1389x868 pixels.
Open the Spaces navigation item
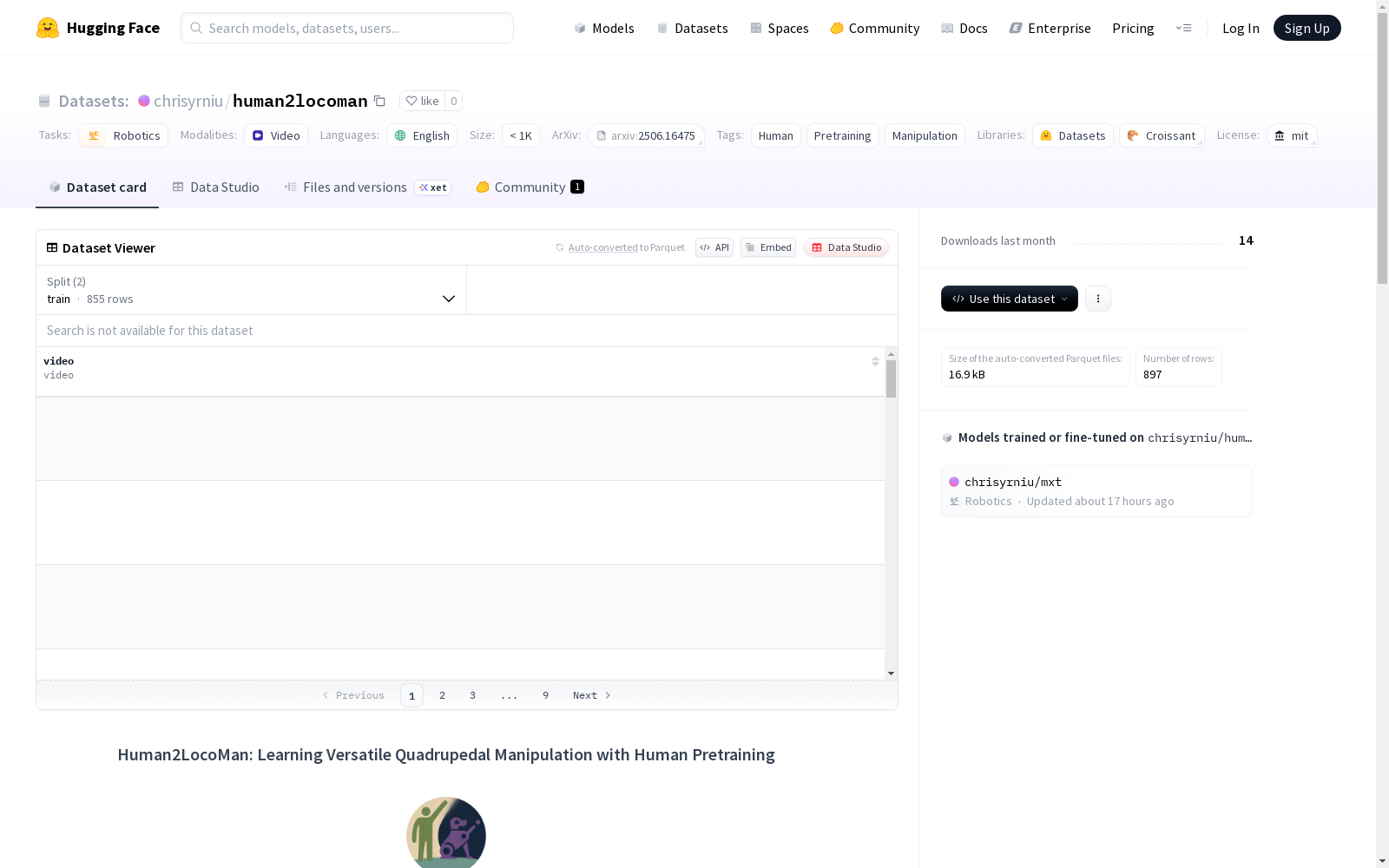coord(780,28)
